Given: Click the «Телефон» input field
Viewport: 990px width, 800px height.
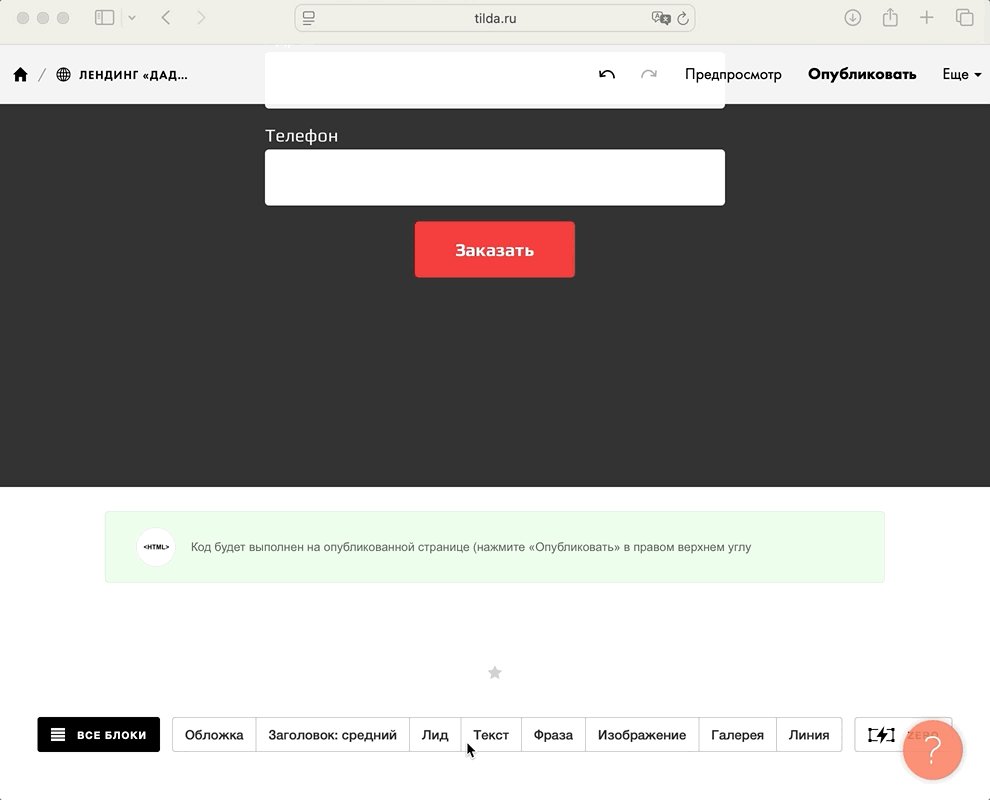Looking at the screenshot, I should click(x=495, y=178).
